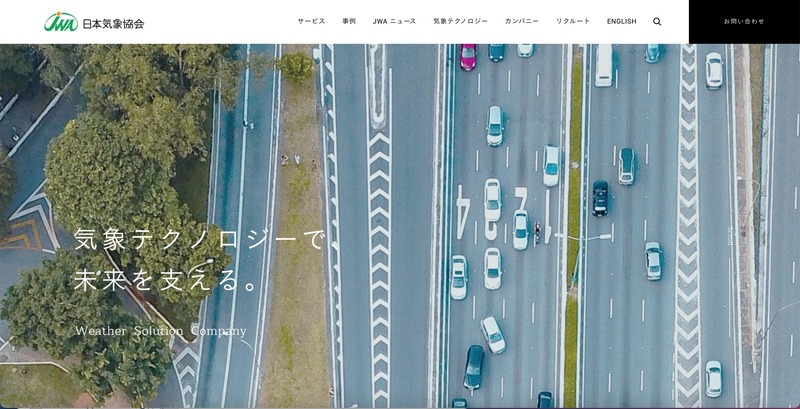The height and width of the screenshot is (409, 800).
Task: Click the headline 気象テクノロジーで
Action: [x=200, y=240]
